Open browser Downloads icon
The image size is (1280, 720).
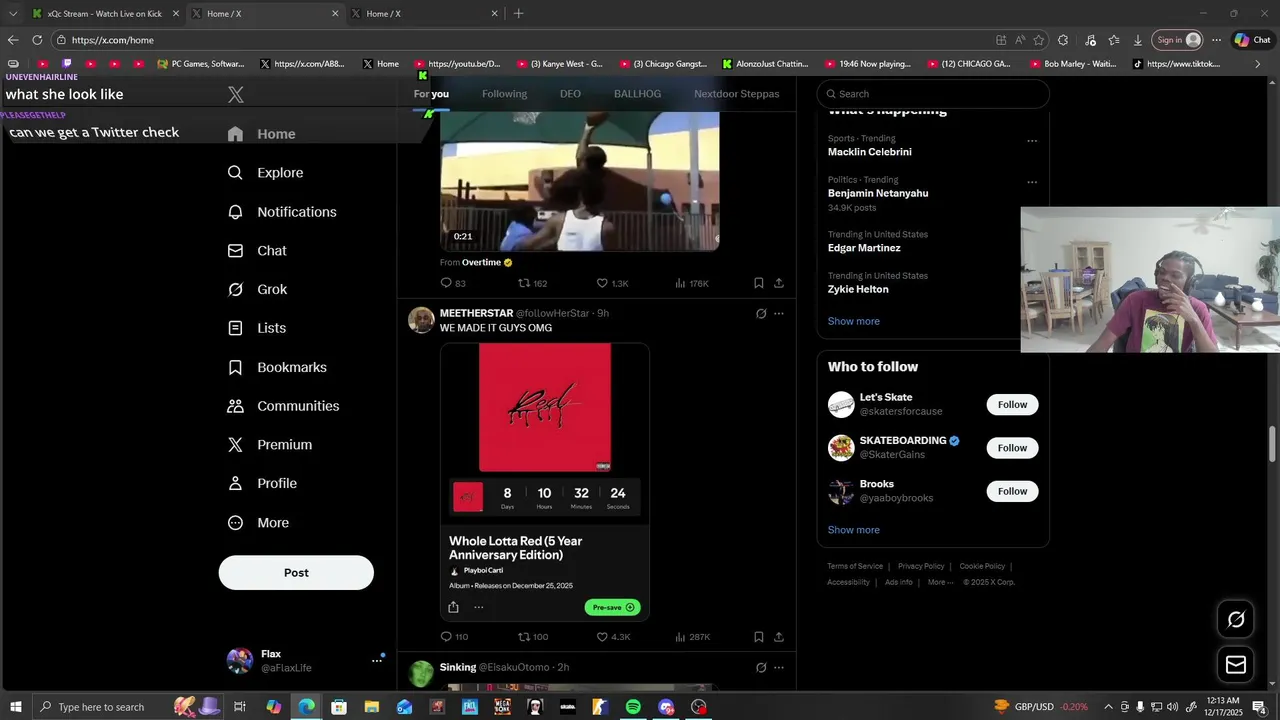(1138, 40)
